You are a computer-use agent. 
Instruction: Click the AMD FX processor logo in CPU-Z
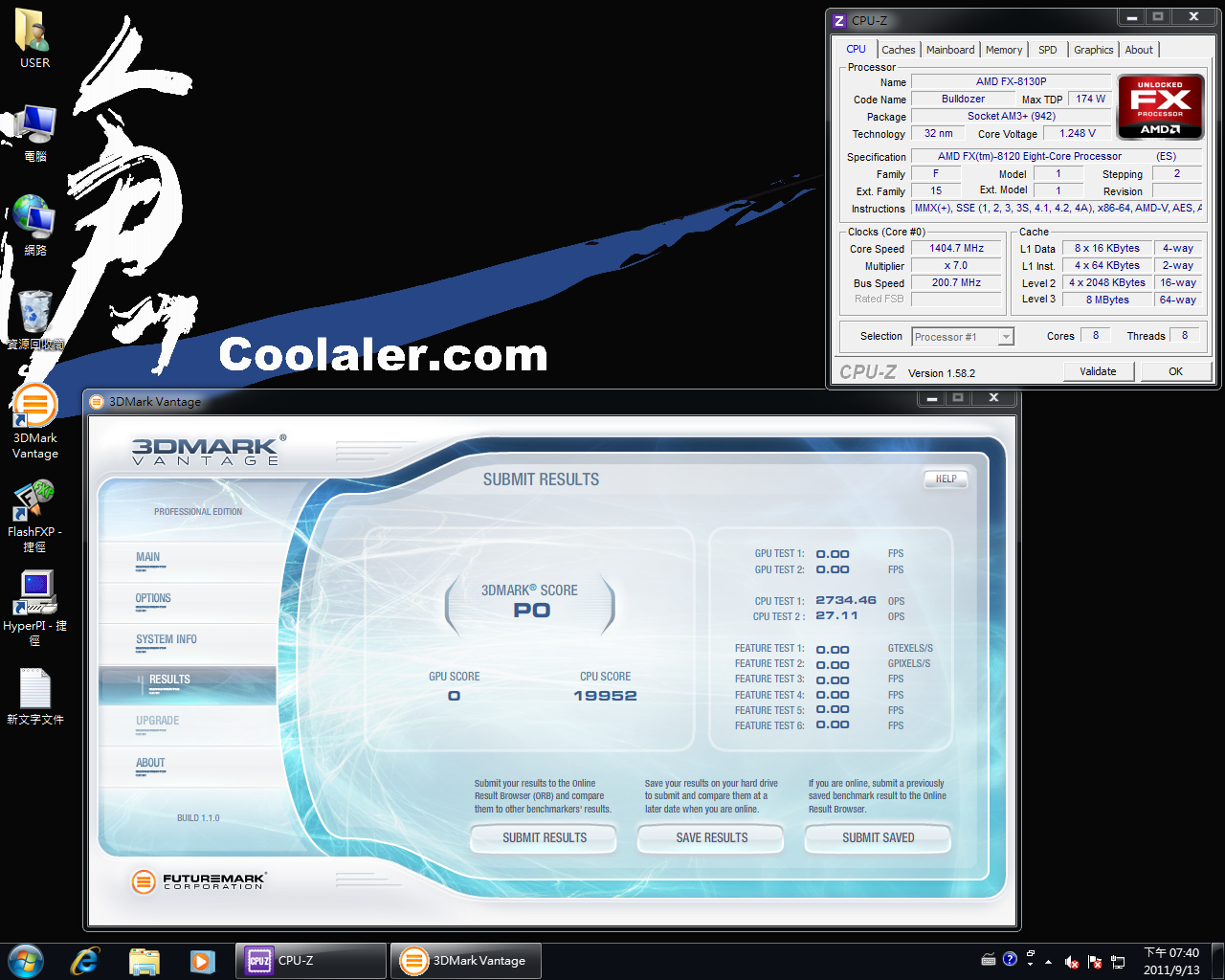coord(1161,107)
